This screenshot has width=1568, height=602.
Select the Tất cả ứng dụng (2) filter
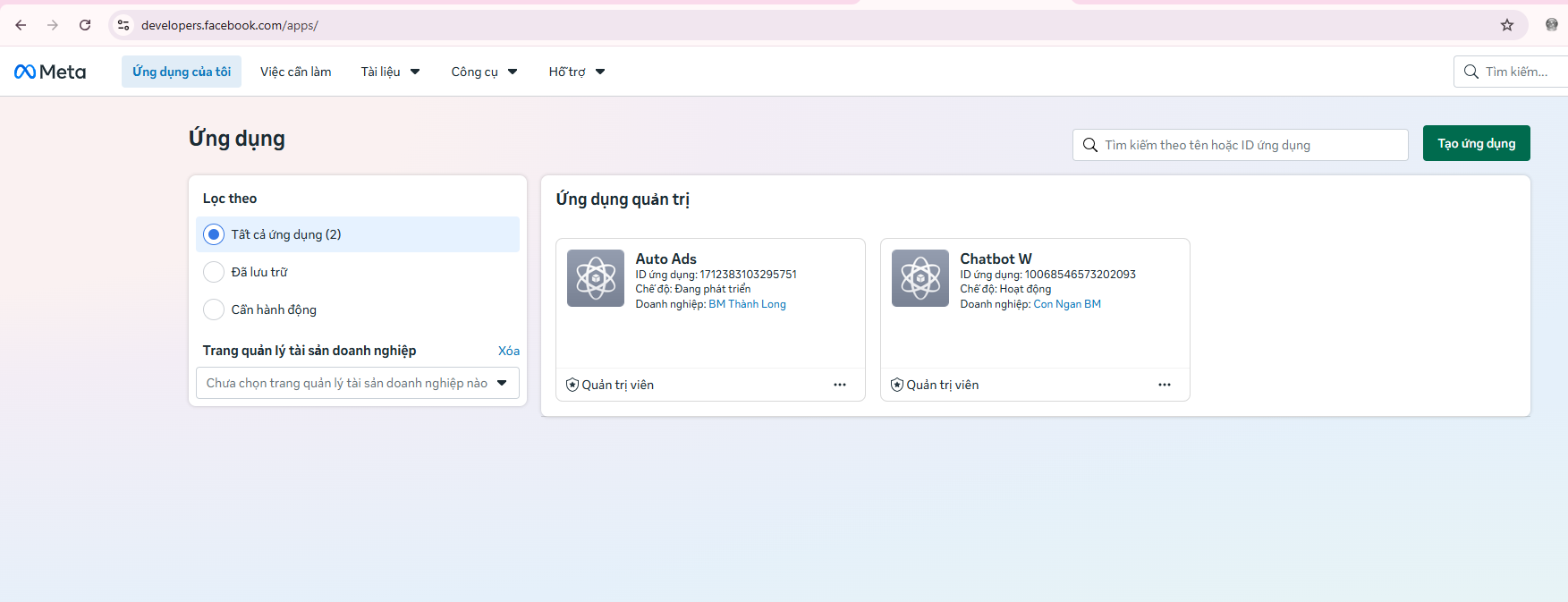(x=358, y=234)
